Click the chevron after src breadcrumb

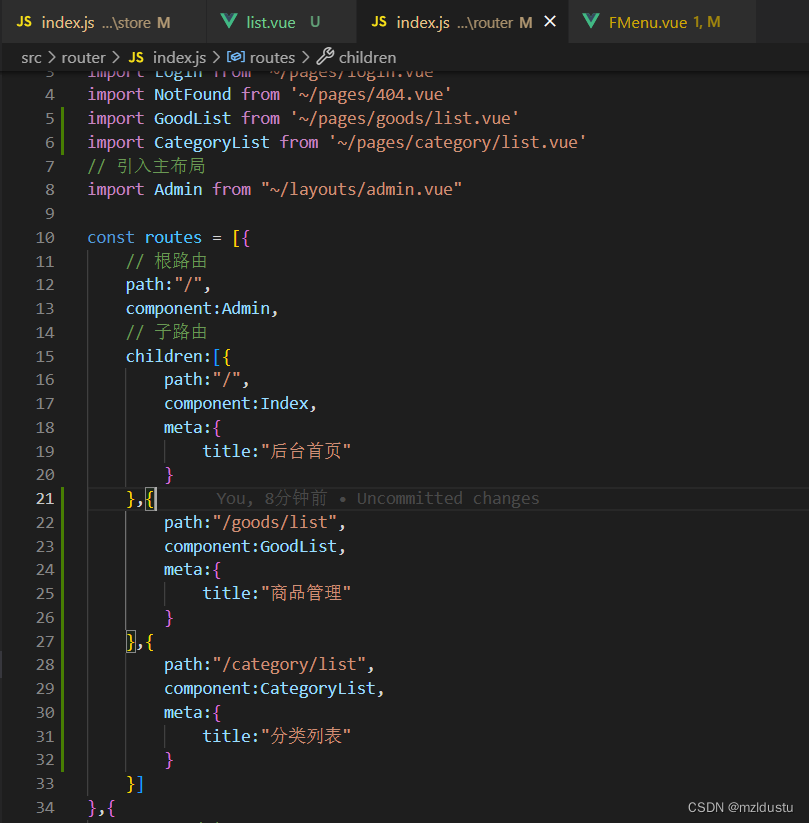(51, 58)
